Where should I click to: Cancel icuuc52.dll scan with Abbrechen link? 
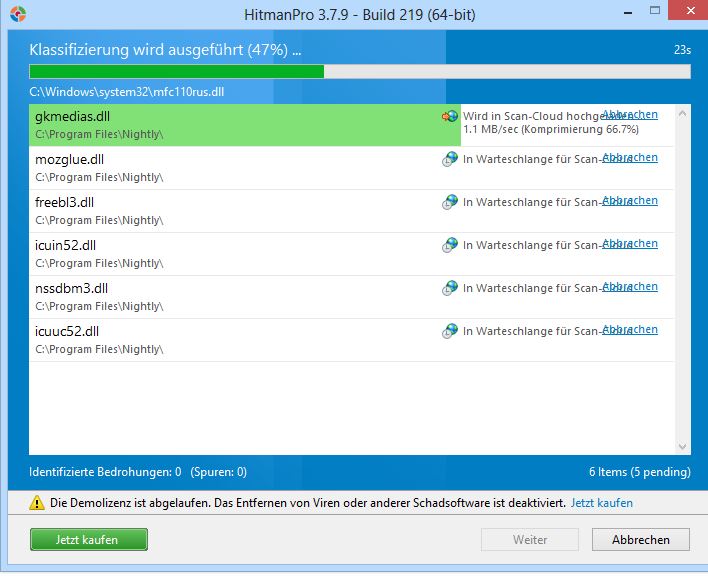[x=630, y=329]
